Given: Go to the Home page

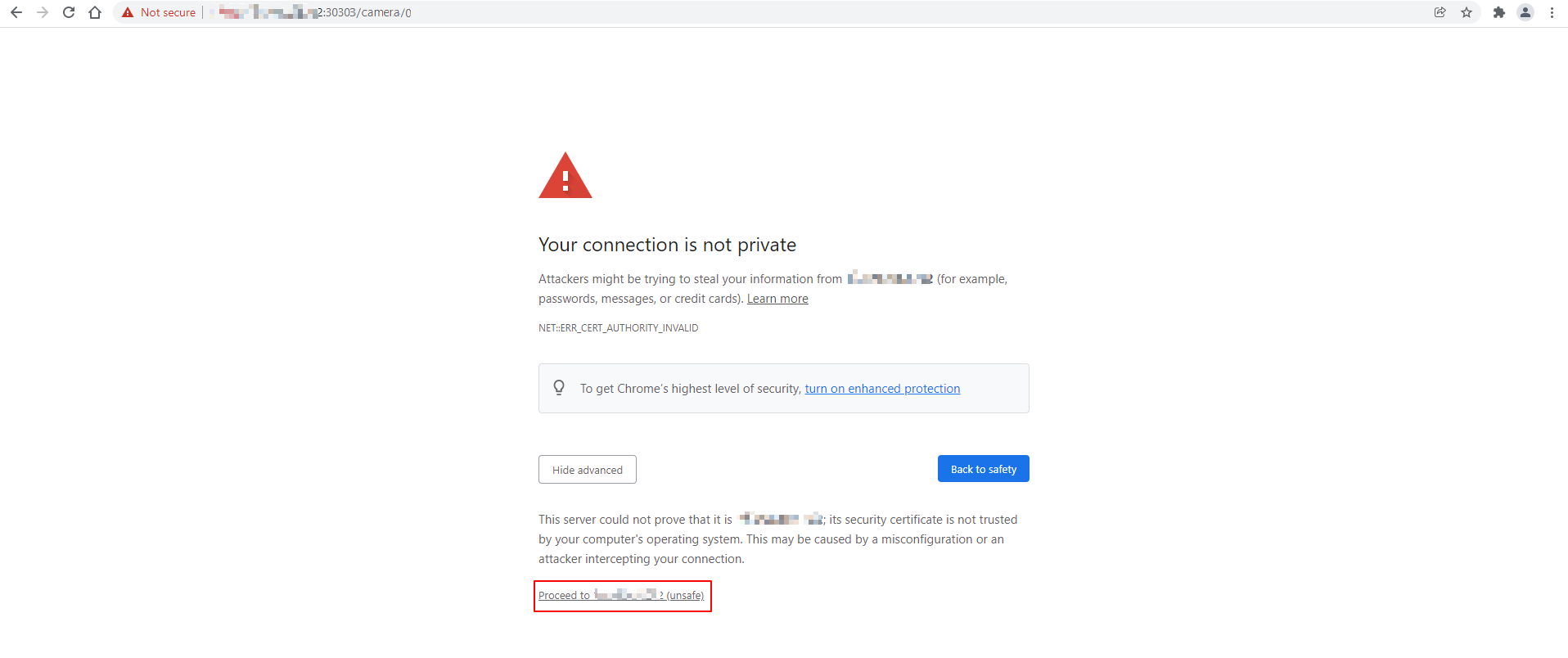Looking at the screenshot, I should [95, 12].
